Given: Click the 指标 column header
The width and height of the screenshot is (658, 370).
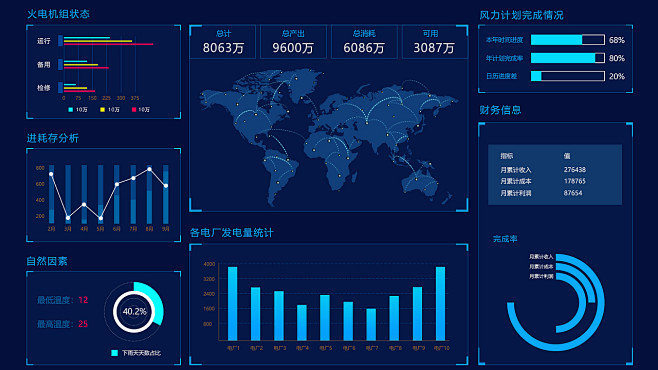Looking at the screenshot, I should click(507, 156).
